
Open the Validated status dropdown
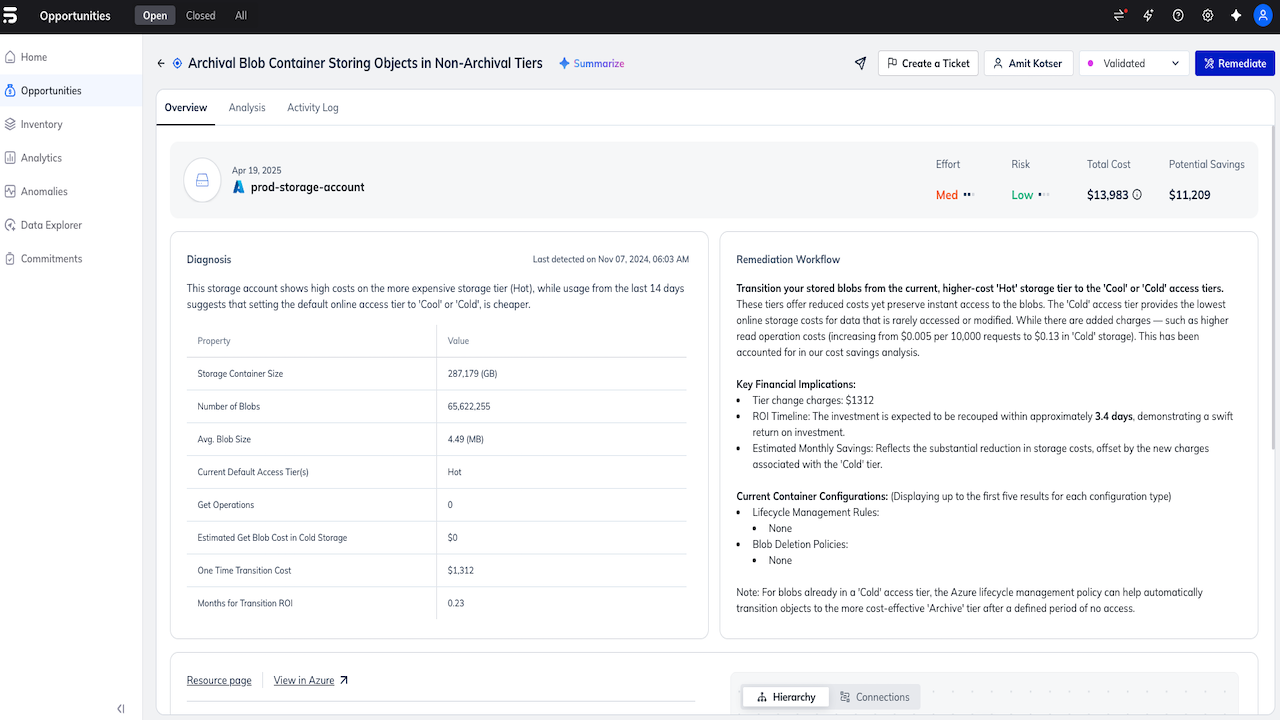point(1134,63)
